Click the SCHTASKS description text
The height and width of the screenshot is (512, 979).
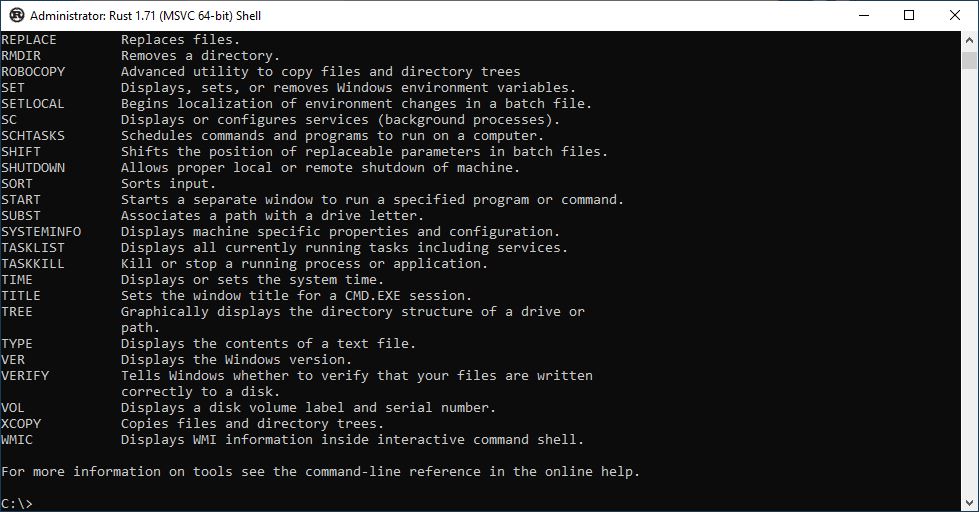[x=332, y=135]
